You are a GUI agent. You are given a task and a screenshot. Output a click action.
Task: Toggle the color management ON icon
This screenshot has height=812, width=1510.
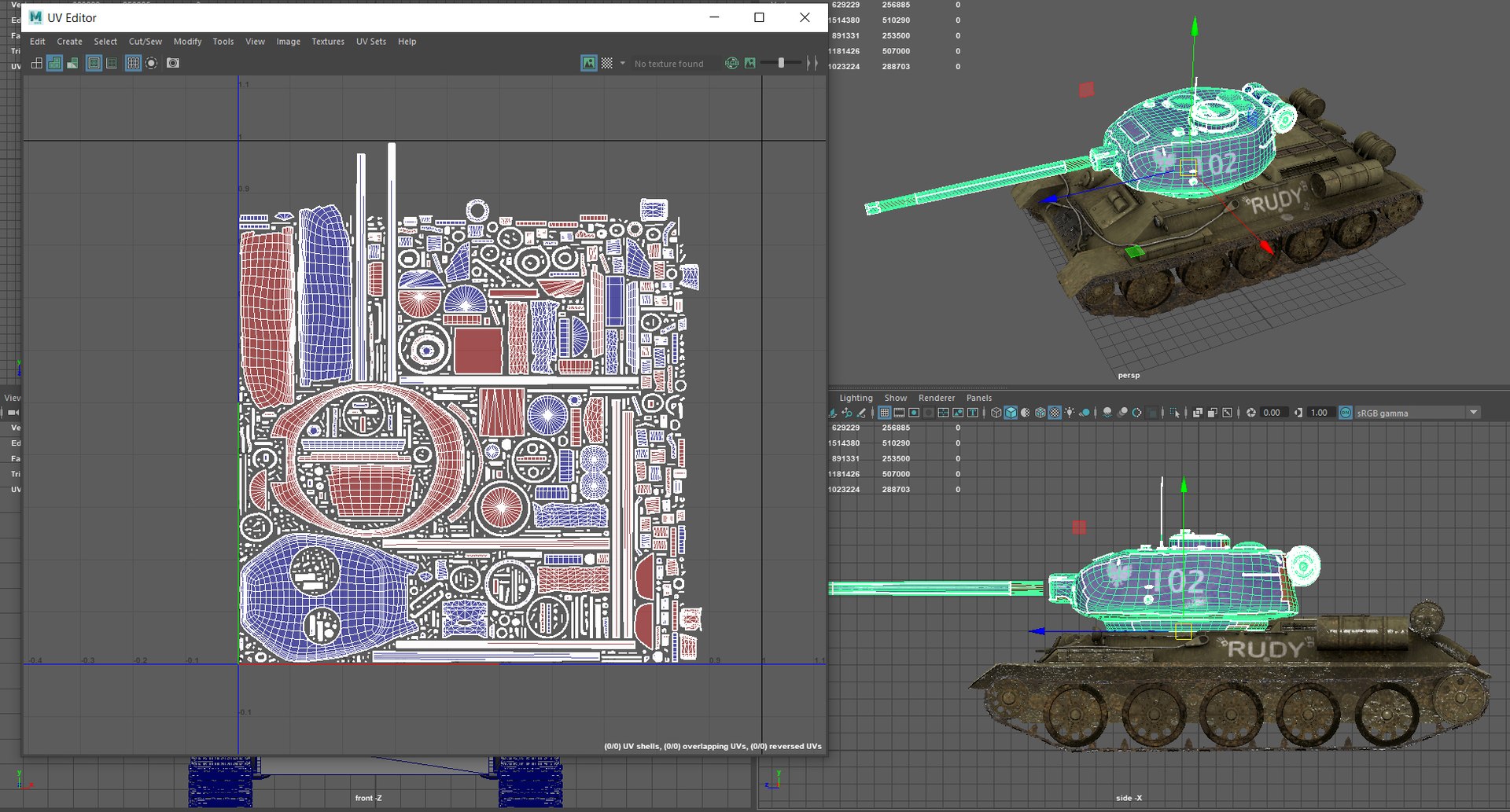pos(1346,413)
